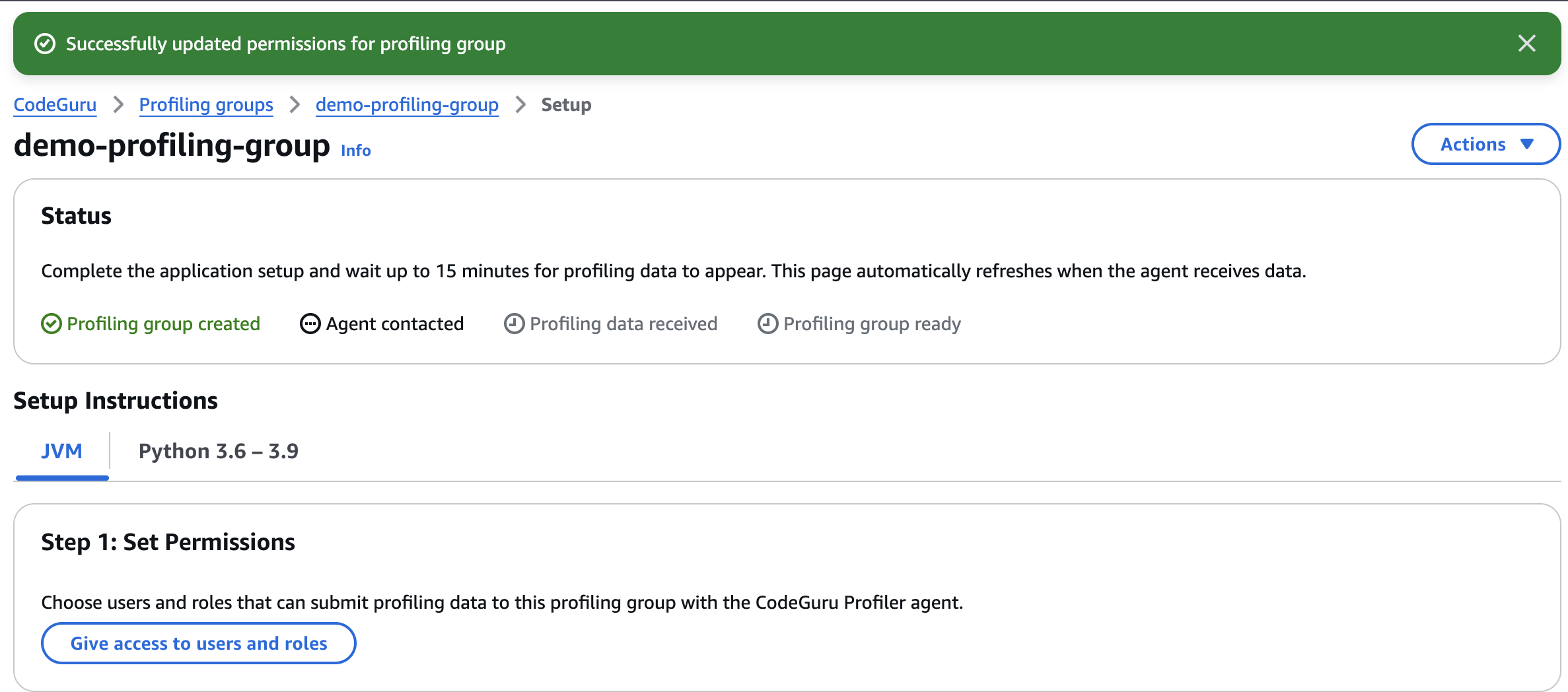Click the Successfully updated permissions message text
The width and height of the screenshot is (1568, 692).
click(x=286, y=44)
